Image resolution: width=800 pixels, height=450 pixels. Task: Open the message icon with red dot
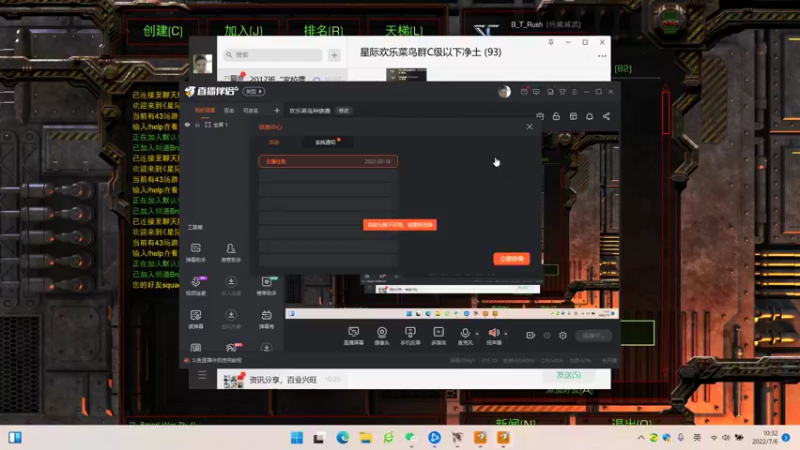(x=524, y=92)
